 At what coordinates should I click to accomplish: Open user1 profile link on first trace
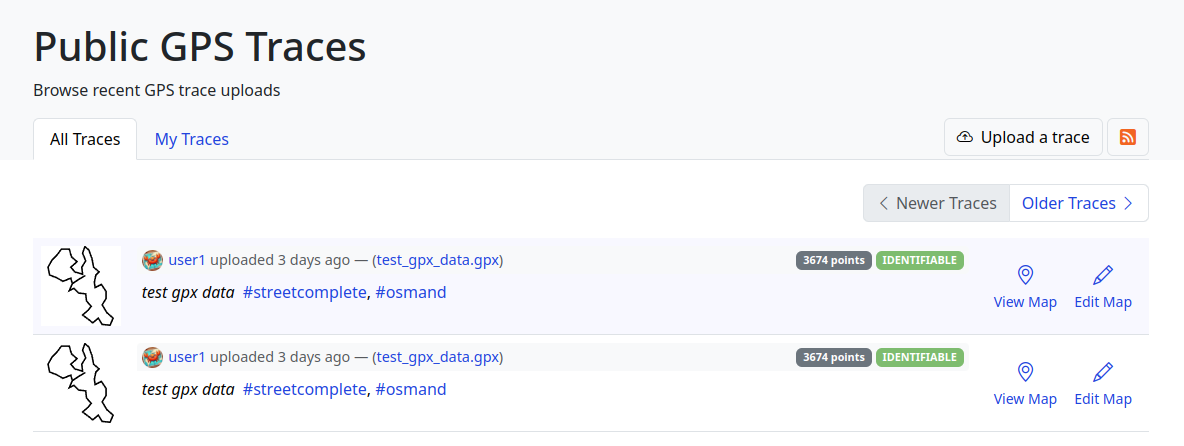click(x=187, y=260)
